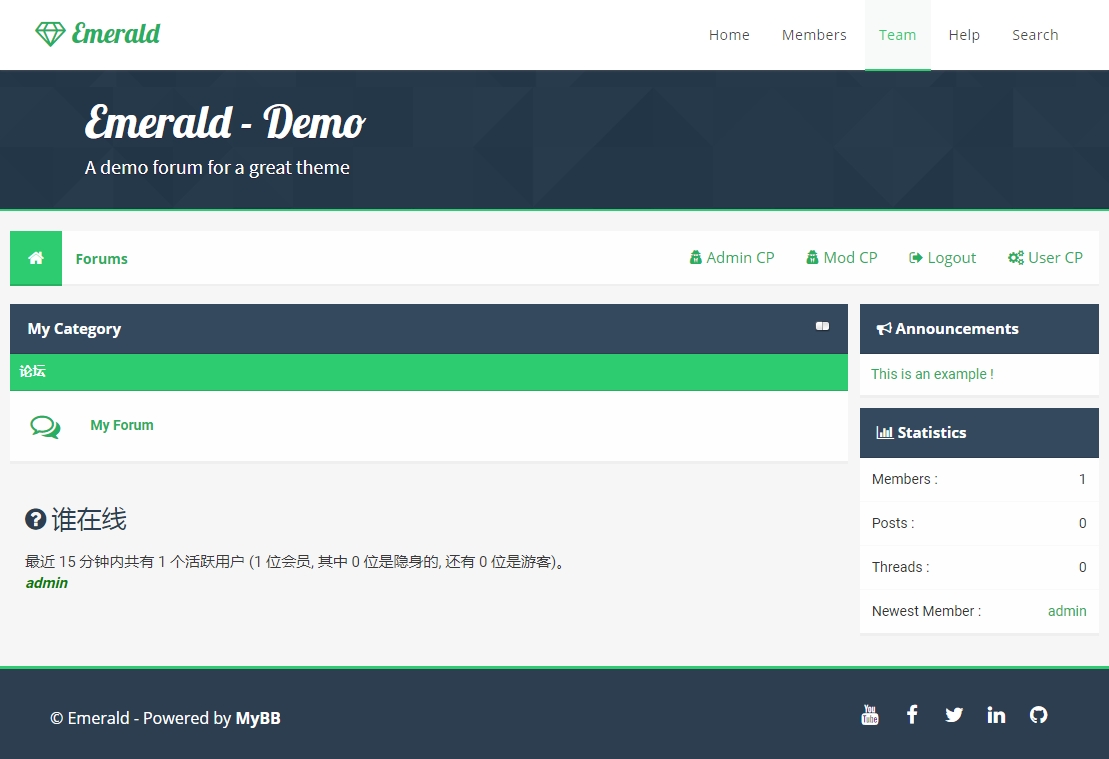The width and height of the screenshot is (1109, 759).
Task: Collapse the My Category section
Action: click(x=822, y=326)
